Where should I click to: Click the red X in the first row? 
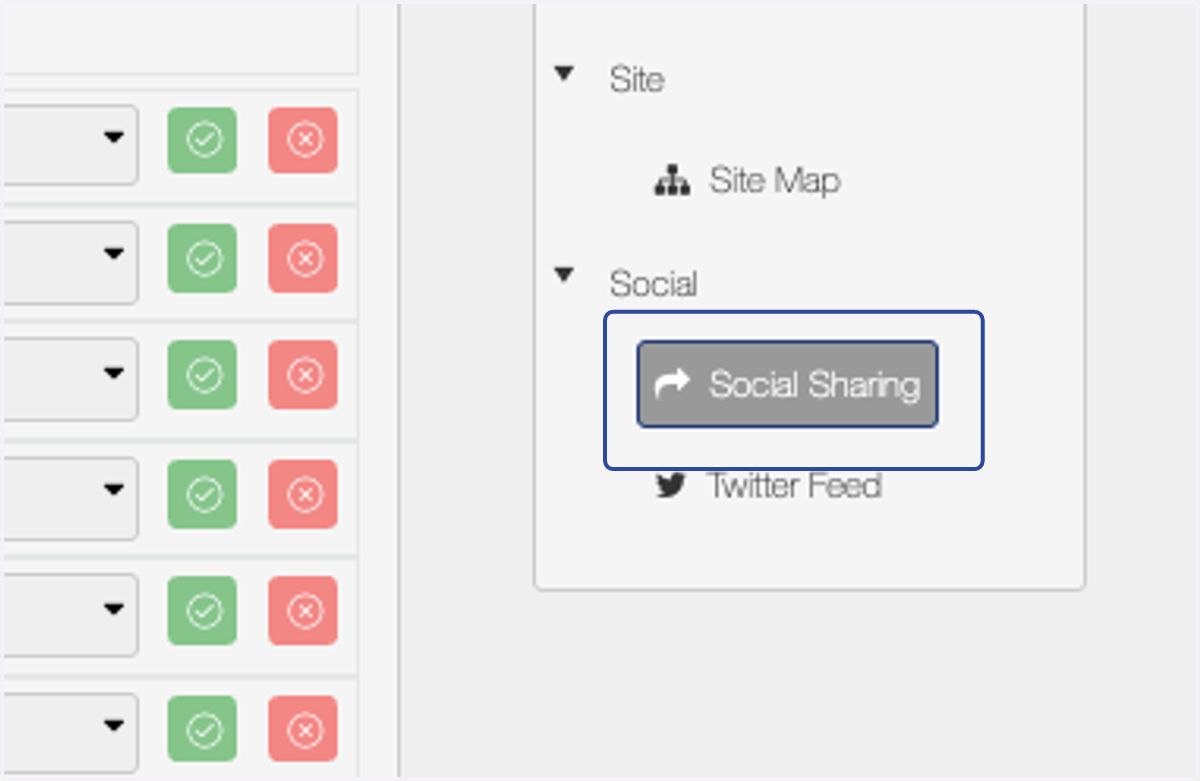click(x=303, y=141)
